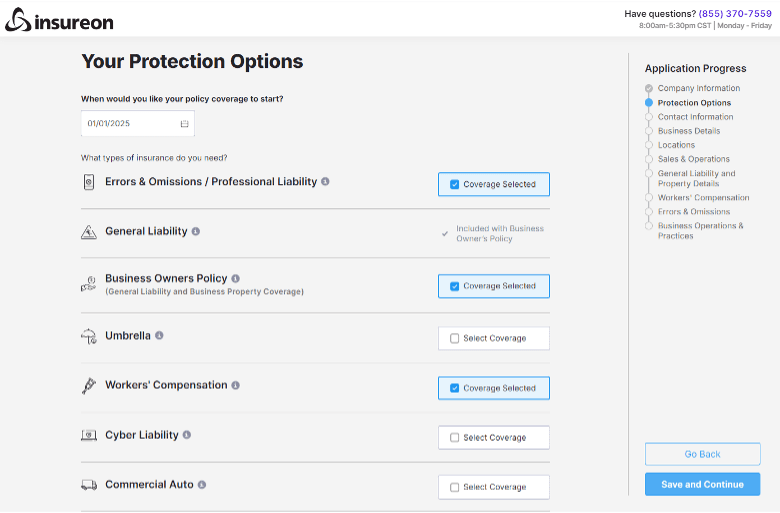Open Contact Information step in progress list
This screenshot has width=780, height=513.
(x=695, y=117)
